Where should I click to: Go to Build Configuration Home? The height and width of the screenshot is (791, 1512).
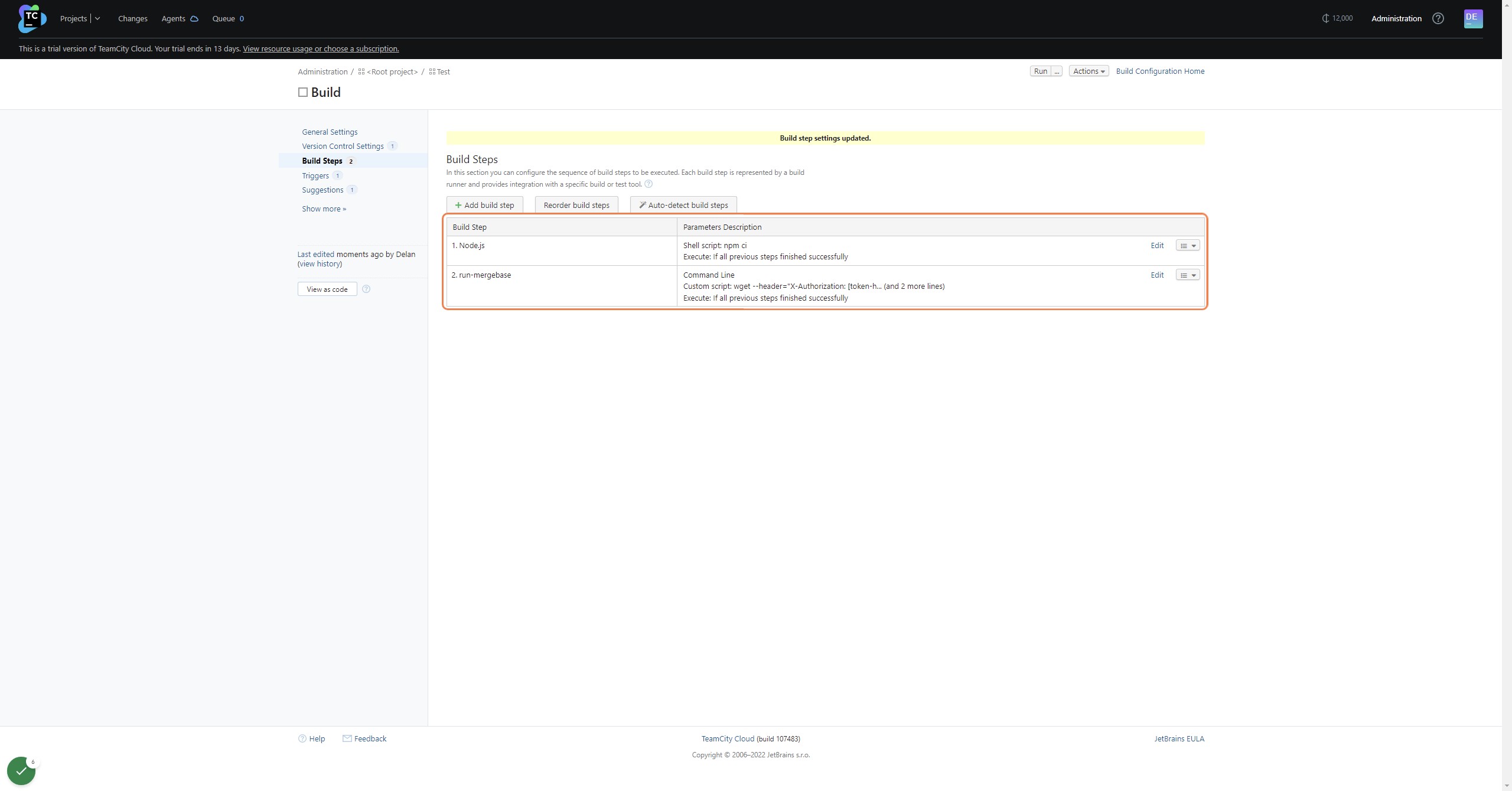pyautogui.click(x=1160, y=71)
